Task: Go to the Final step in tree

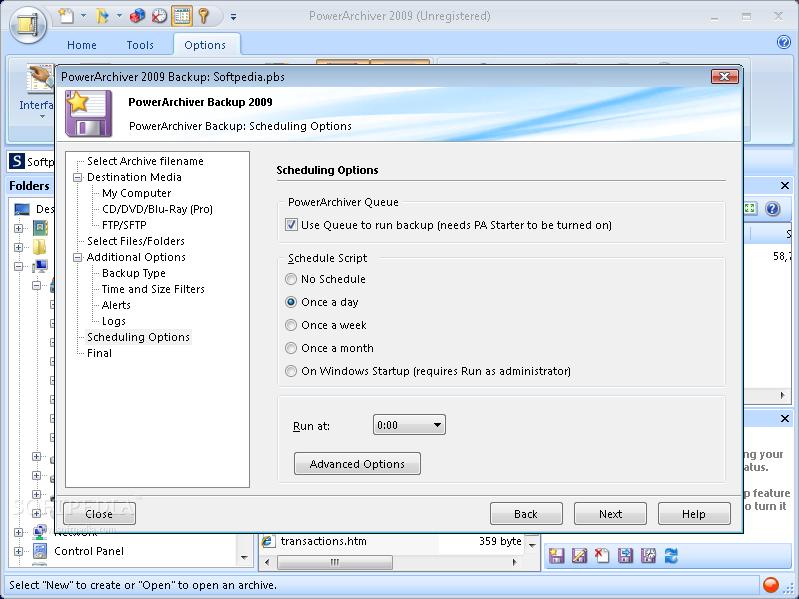Action: [x=99, y=353]
